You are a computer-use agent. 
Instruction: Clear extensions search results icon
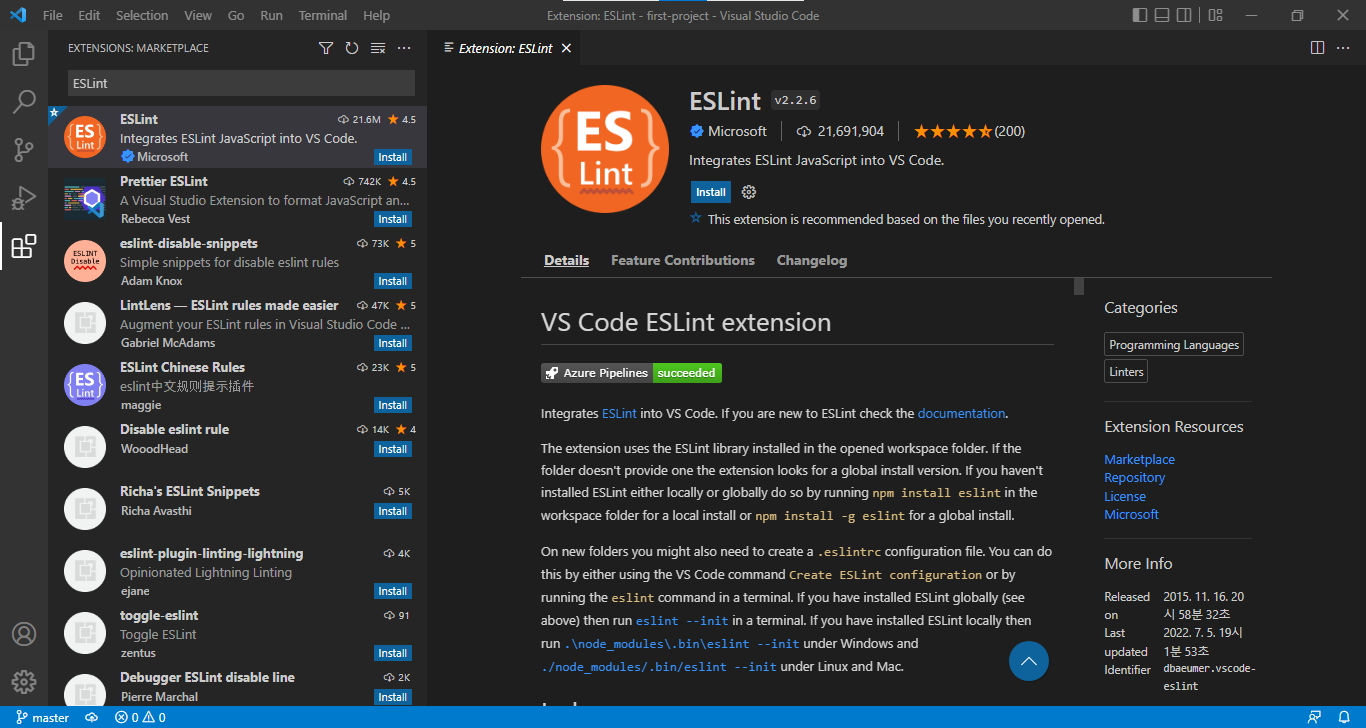(x=378, y=48)
